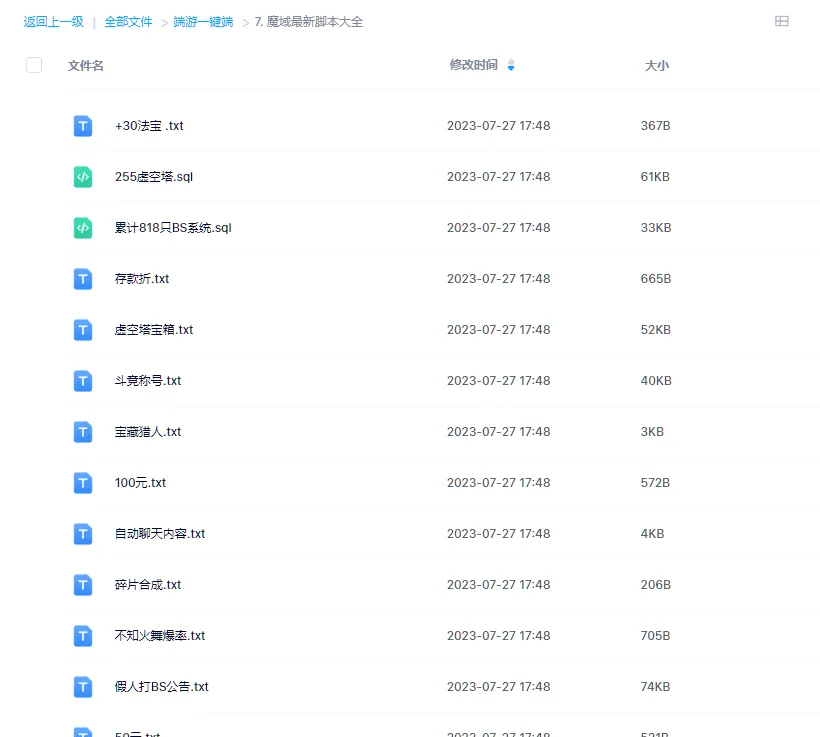
Task: Click modified time of 碎片合成.txt
Action: tap(498, 585)
